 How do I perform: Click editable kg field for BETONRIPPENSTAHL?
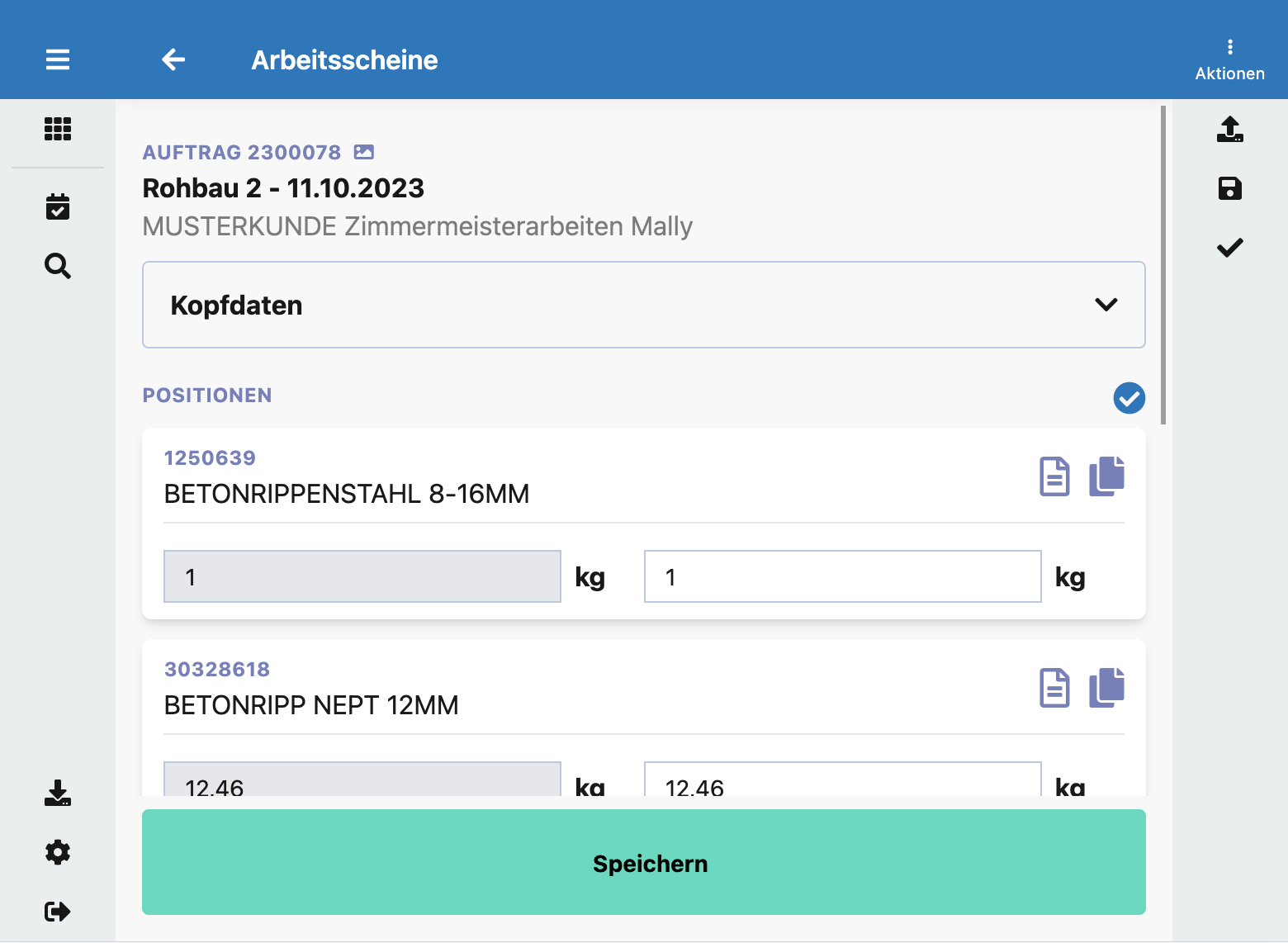click(x=842, y=576)
